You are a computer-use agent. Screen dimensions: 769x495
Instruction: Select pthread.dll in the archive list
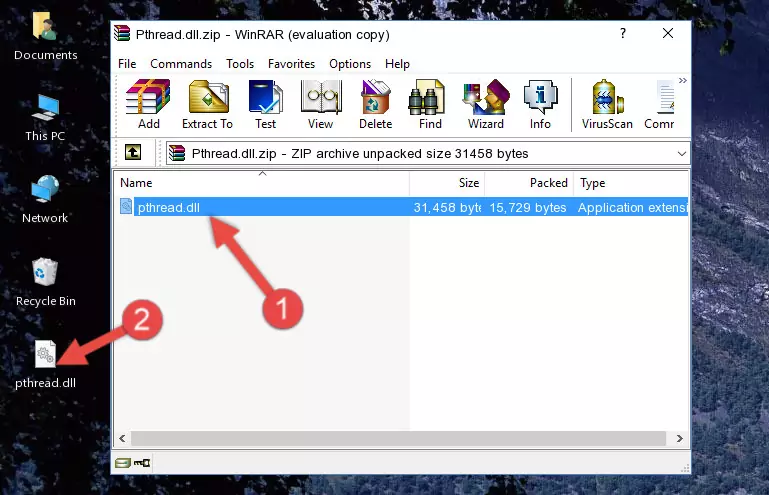pos(169,208)
